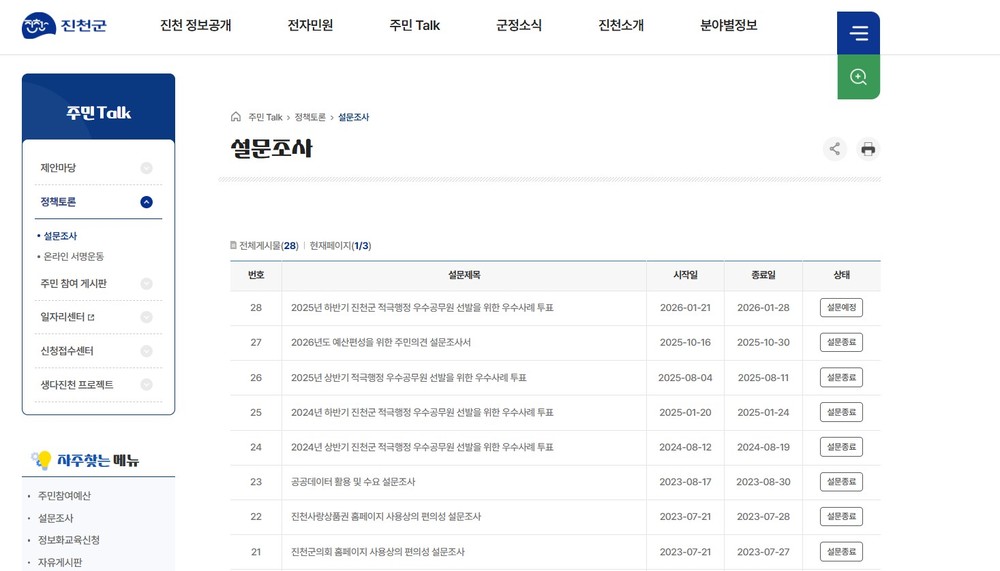
Task: Click the home icon in breadcrumb
Action: coord(236,117)
